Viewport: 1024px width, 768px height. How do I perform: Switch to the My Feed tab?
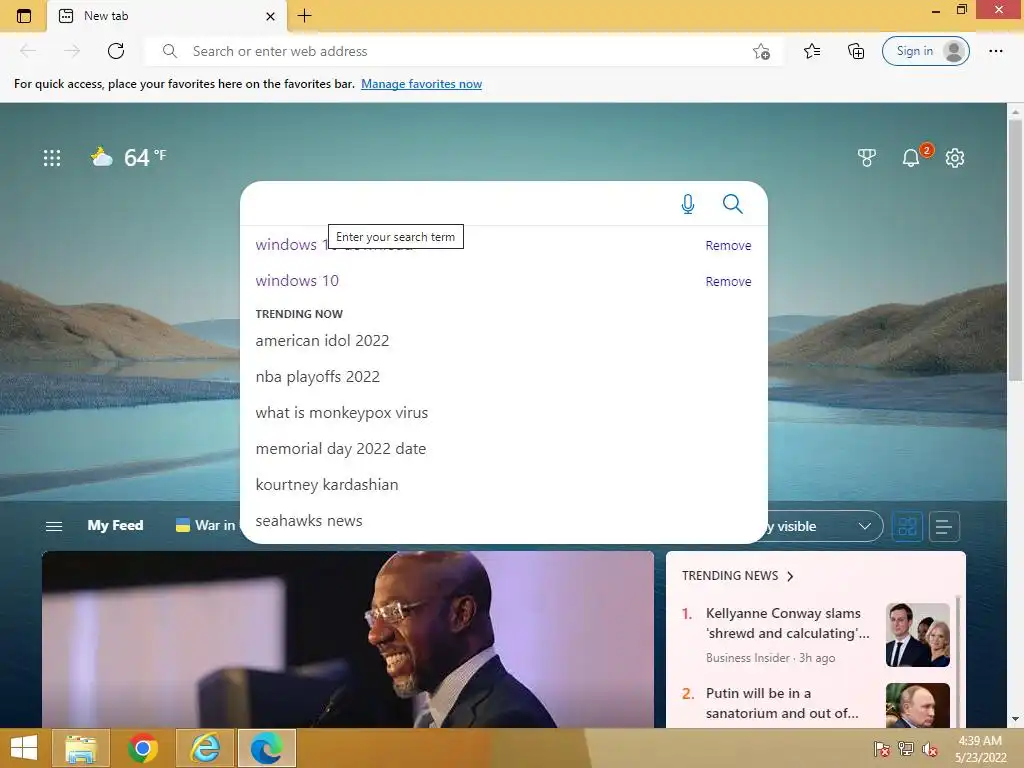(115, 525)
